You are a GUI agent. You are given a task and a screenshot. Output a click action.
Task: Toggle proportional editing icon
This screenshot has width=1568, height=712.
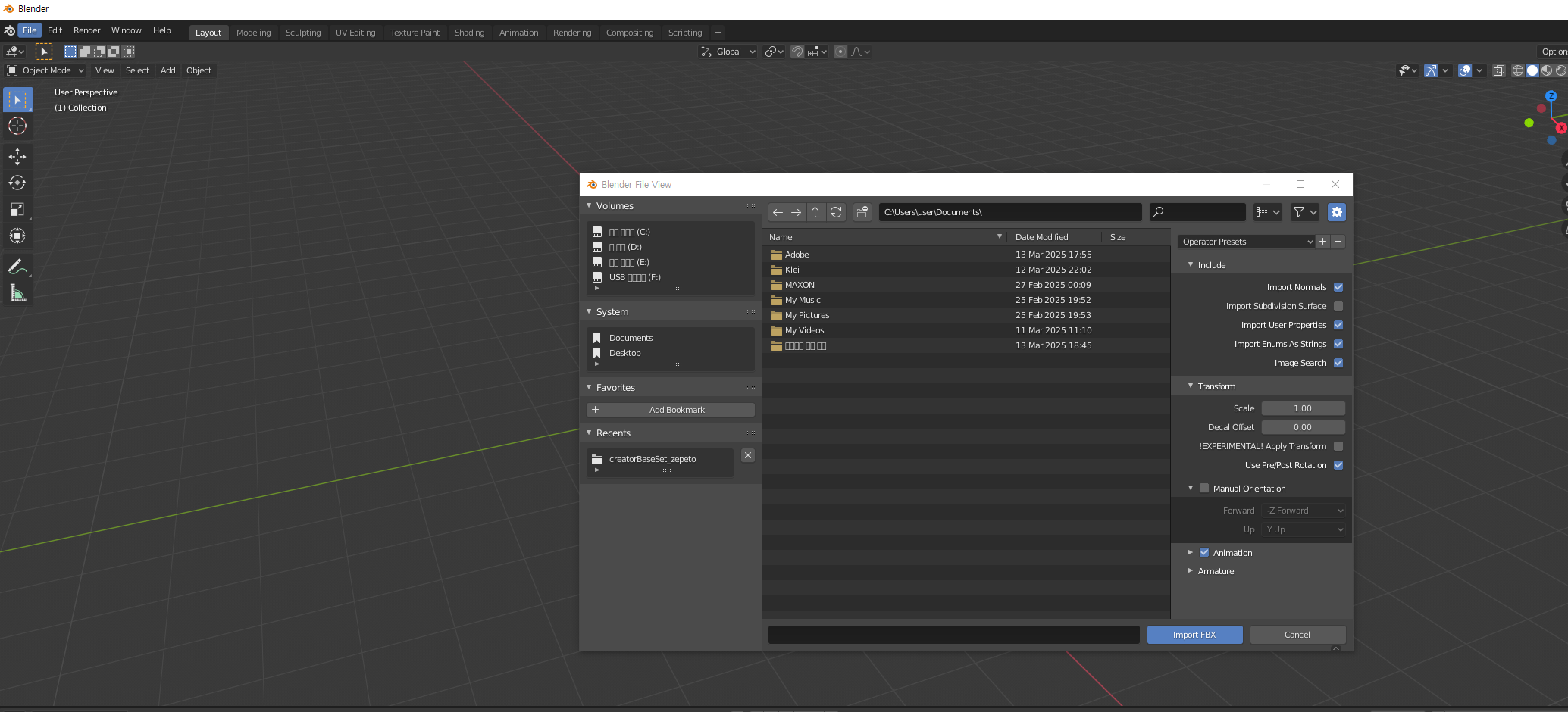840,52
